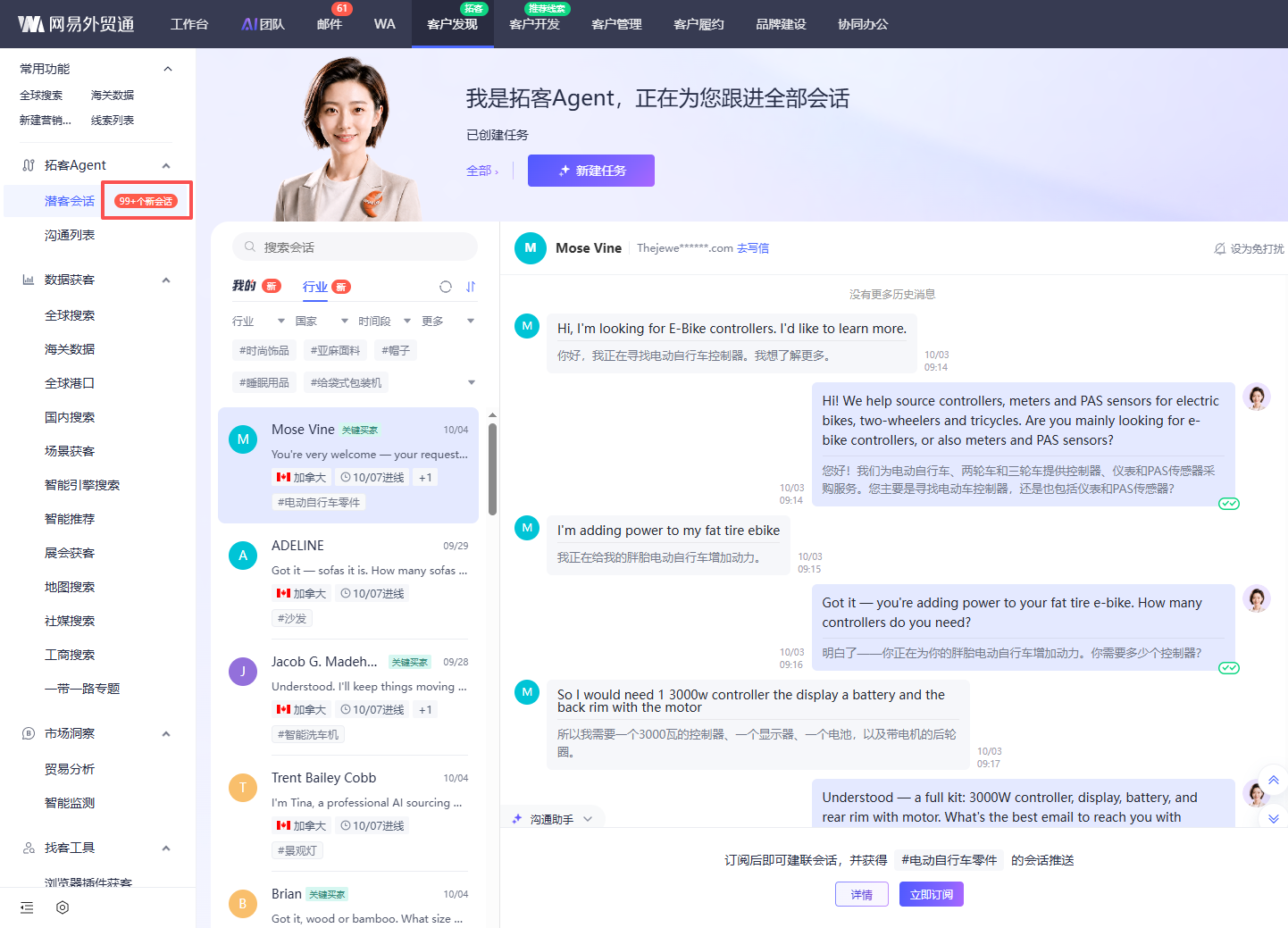Viewport: 1288px width, 928px height.
Task: Click the 沟通助手 sparkle icon
Action: coord(517,819)
